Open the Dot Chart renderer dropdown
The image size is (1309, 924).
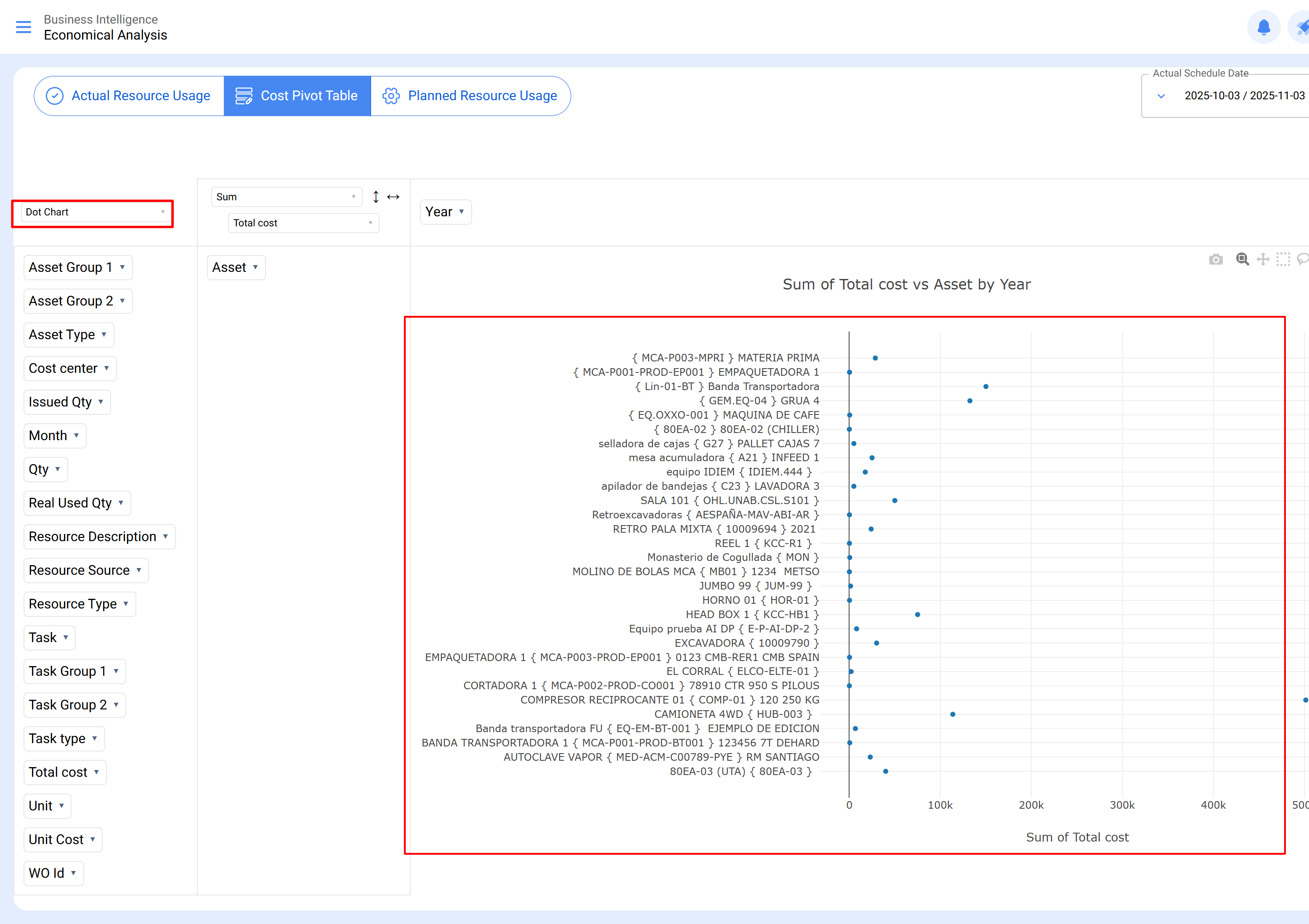pos(94,212)
